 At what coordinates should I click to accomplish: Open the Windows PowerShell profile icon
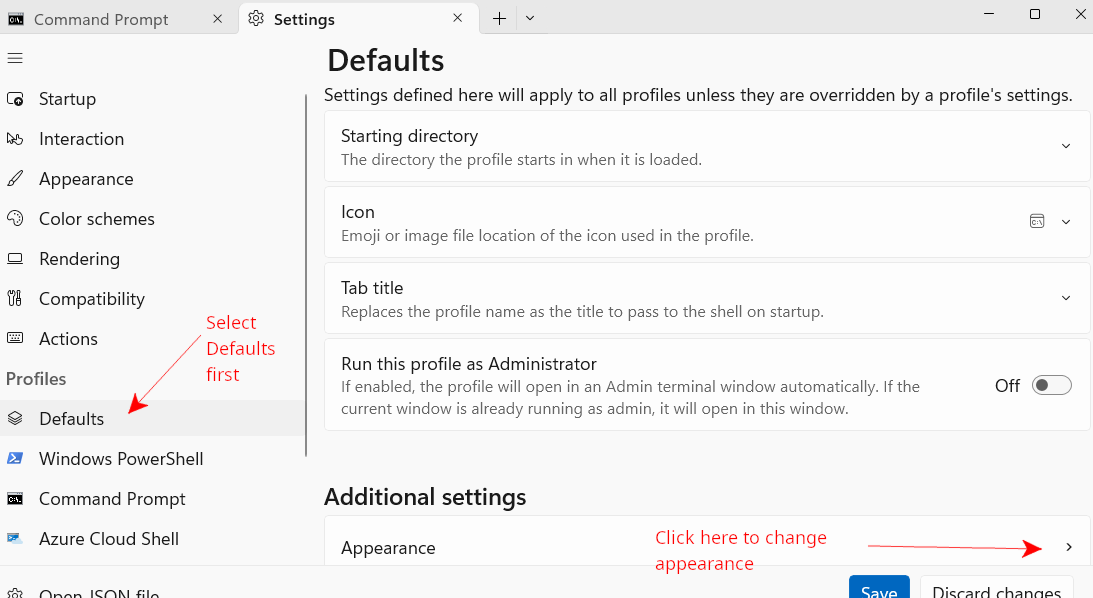click(x=15, y=458)
